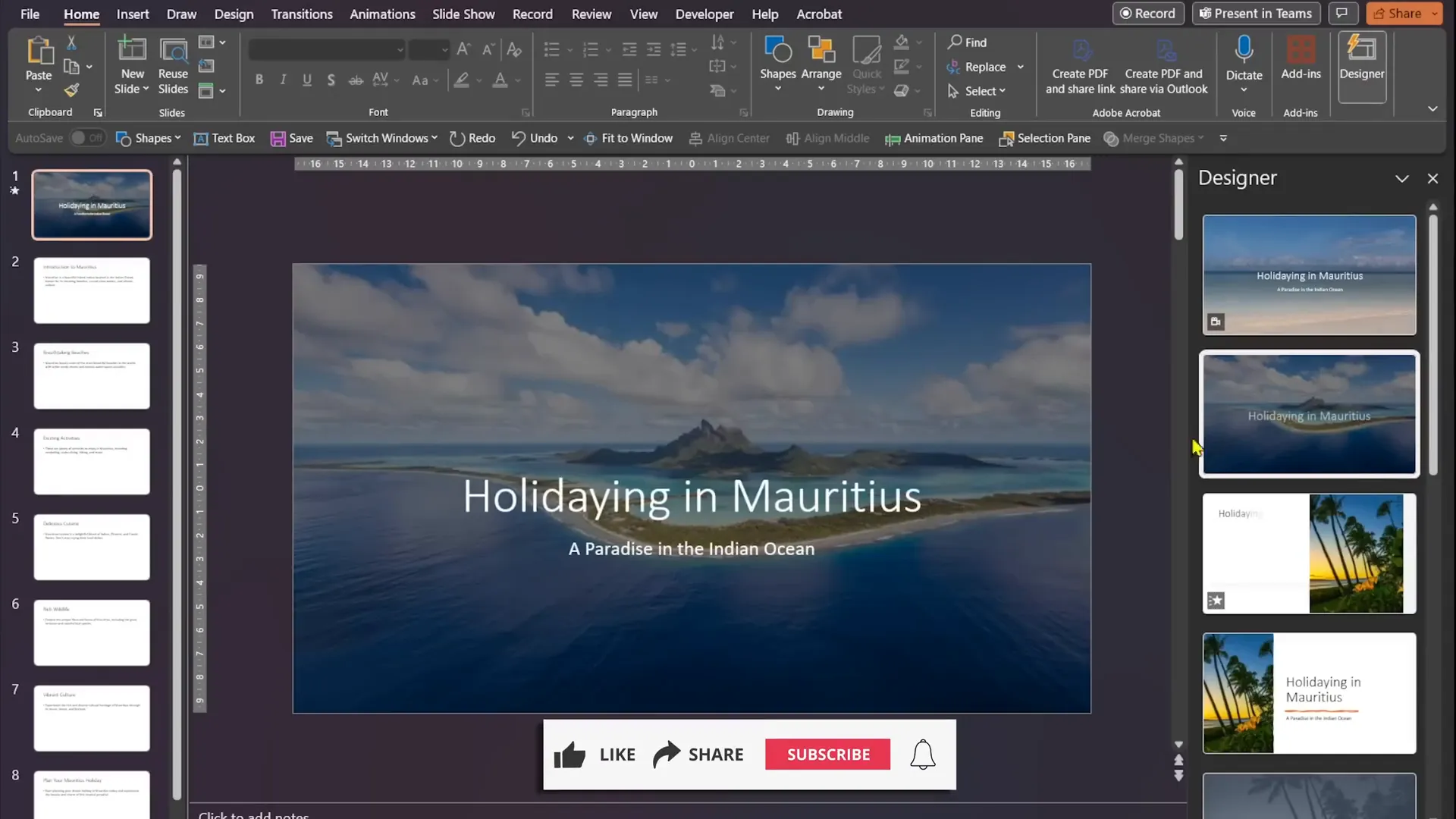Click Fit to Window

628,138
